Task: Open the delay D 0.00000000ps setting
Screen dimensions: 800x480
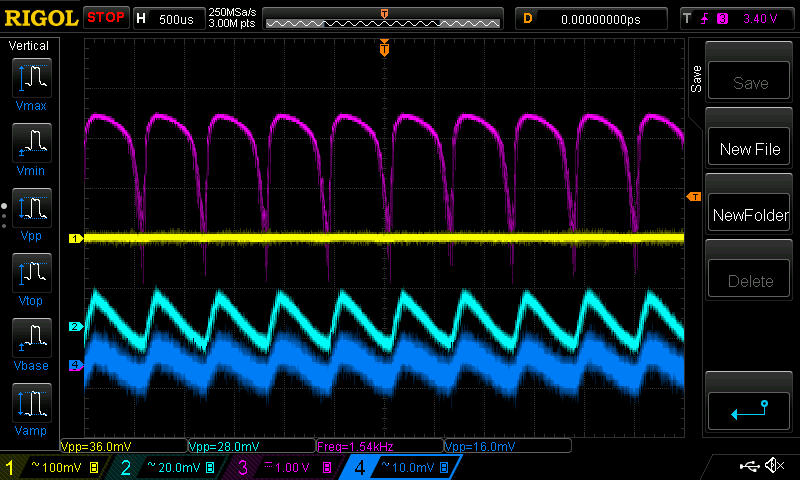Action: click(592, 18)
